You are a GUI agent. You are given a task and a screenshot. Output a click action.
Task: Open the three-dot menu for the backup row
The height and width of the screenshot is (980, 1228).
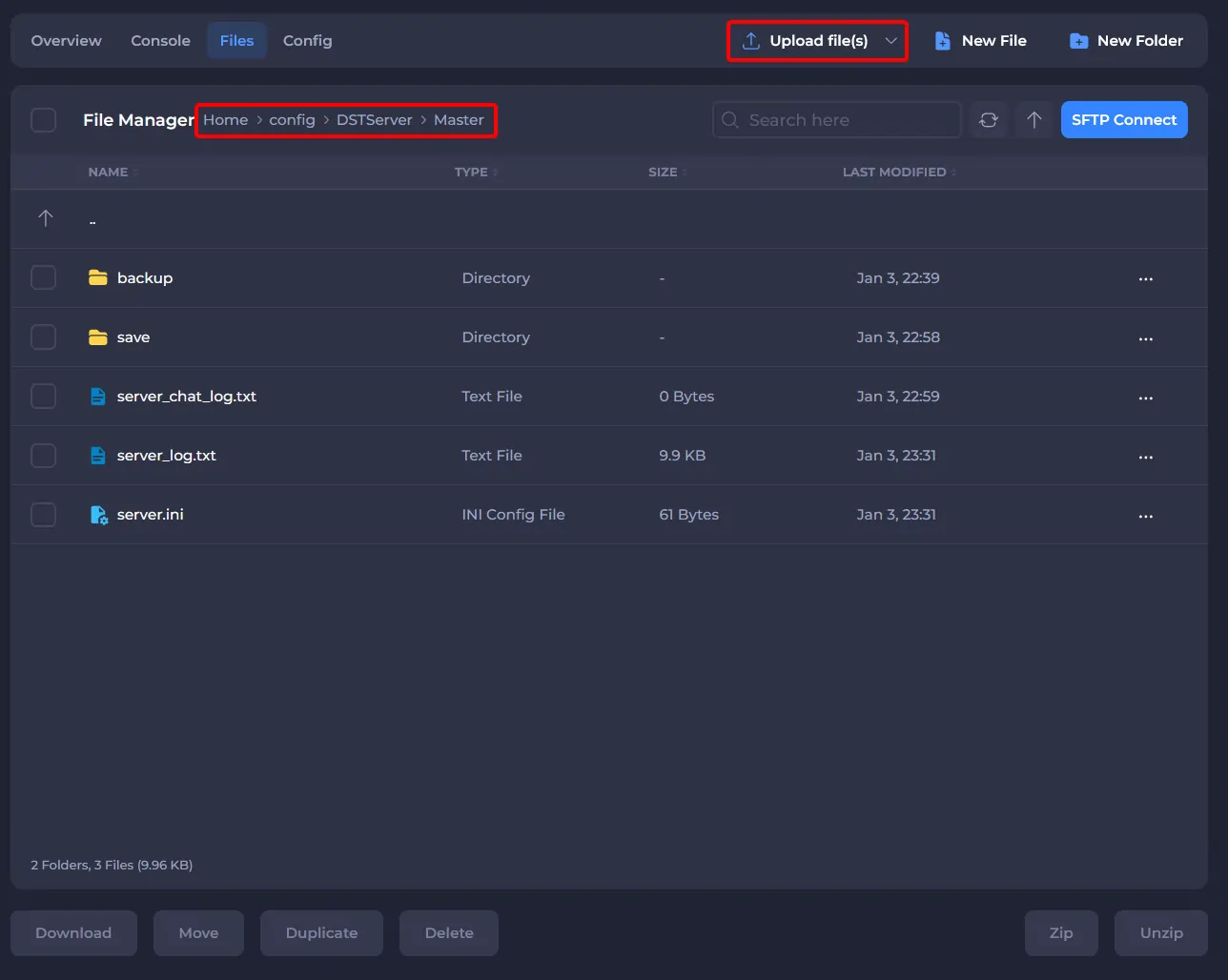1146,279
